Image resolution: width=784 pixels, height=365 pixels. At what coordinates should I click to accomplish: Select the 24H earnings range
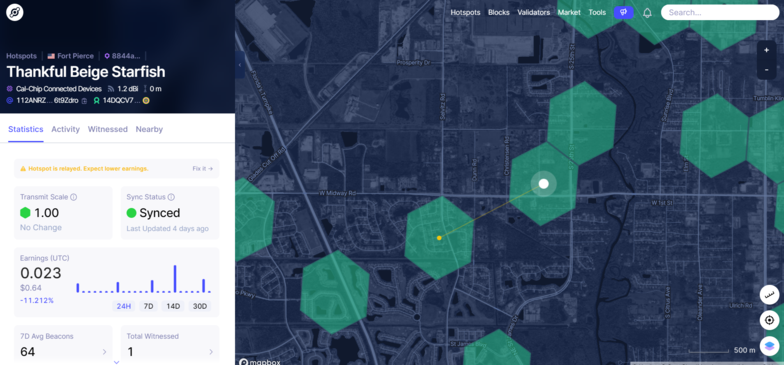tap(124, 306)
